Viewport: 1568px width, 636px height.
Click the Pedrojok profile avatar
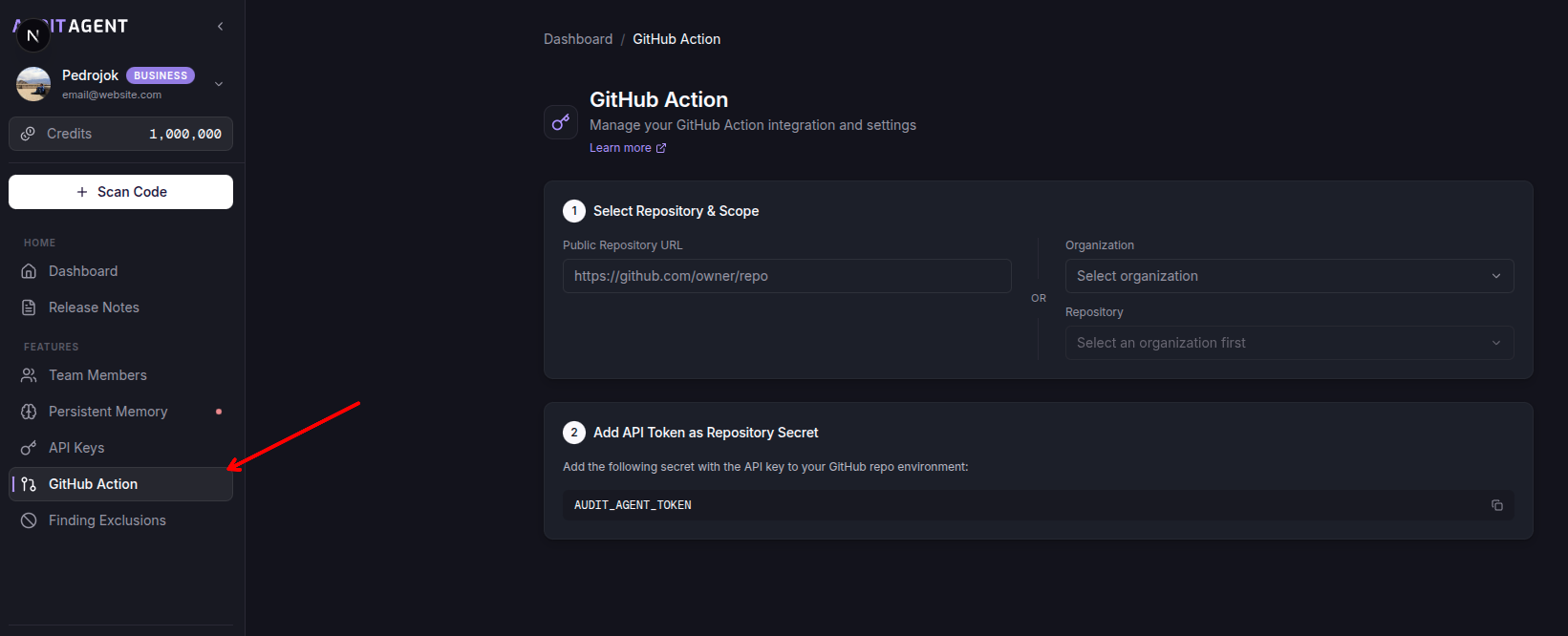tap(33, 84)
